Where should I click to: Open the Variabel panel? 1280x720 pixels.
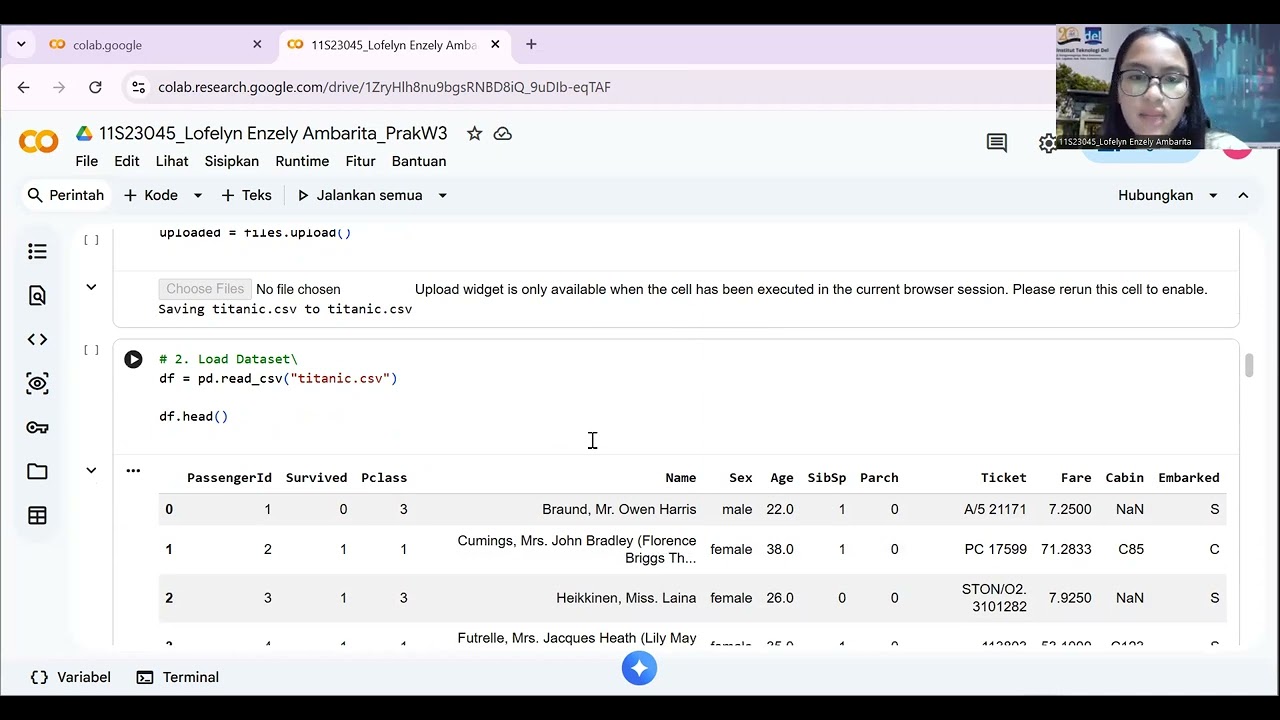[70, 677]
